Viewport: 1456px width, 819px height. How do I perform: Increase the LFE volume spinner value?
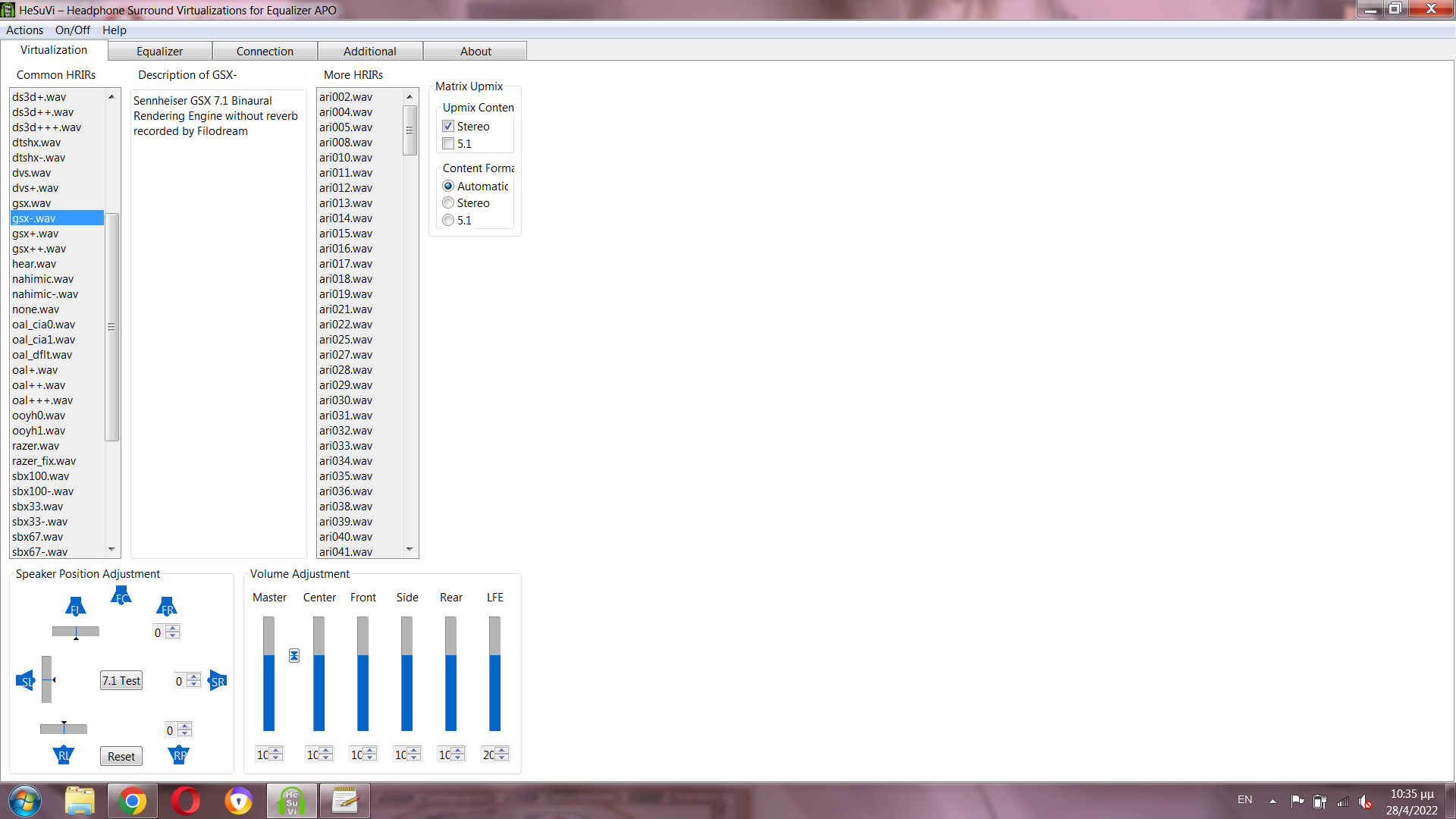pyautogui.click(x=502, y=750)
